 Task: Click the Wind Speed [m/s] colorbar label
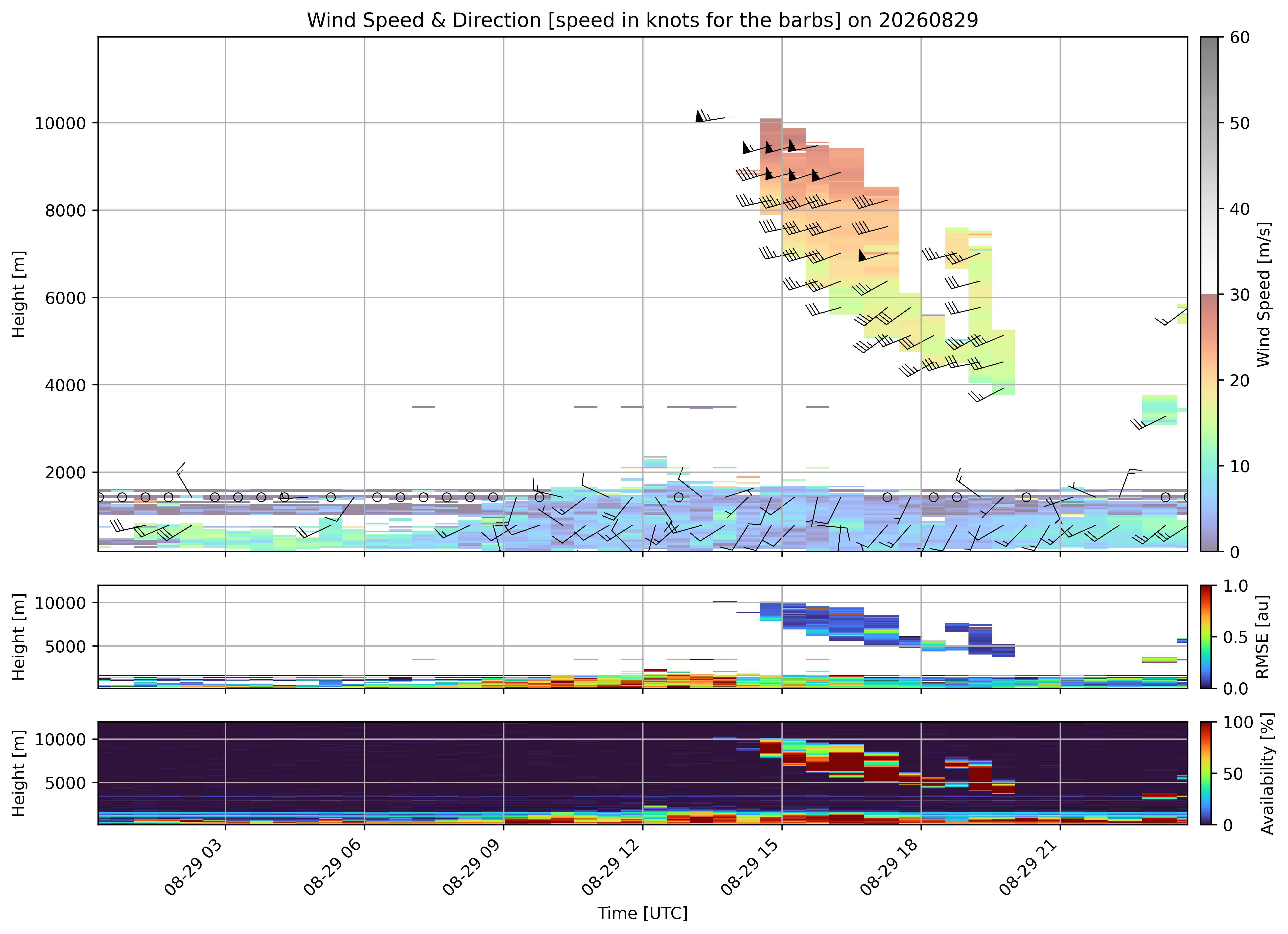1264,294
